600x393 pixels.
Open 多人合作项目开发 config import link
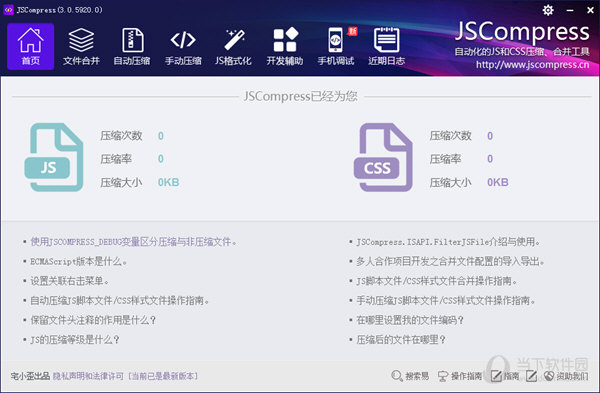450,261
